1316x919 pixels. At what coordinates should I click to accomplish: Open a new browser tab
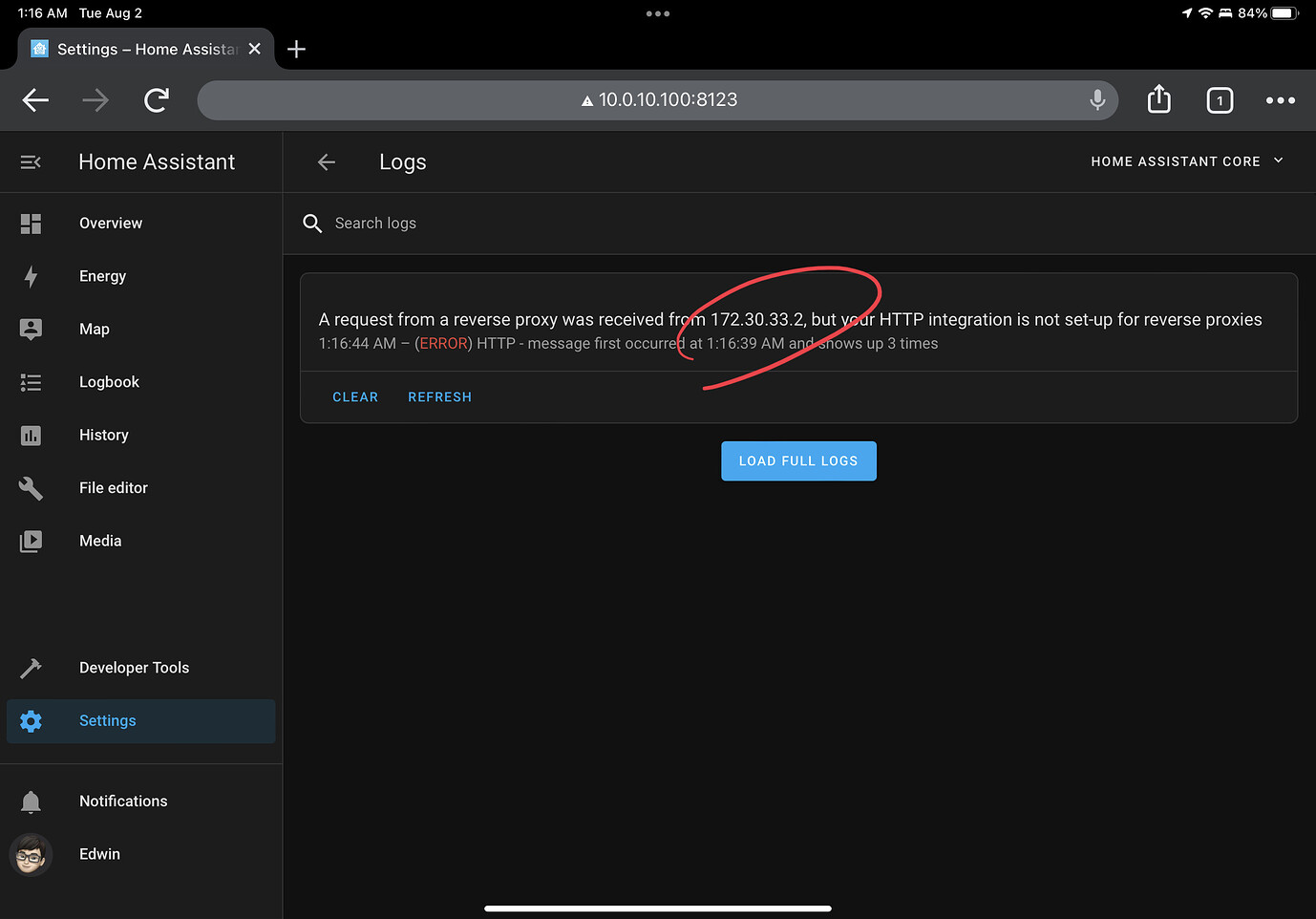296,49
